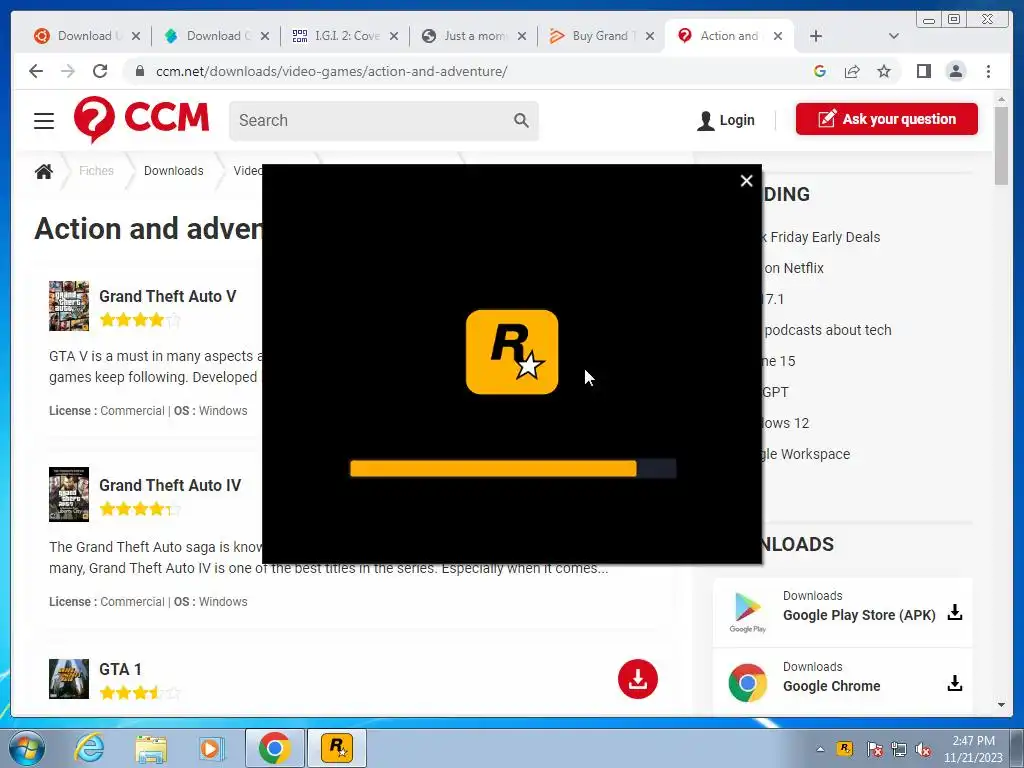Click the Google Play Store (APK) download icon
Screen dimensions: 1024x768
[955, 613]
